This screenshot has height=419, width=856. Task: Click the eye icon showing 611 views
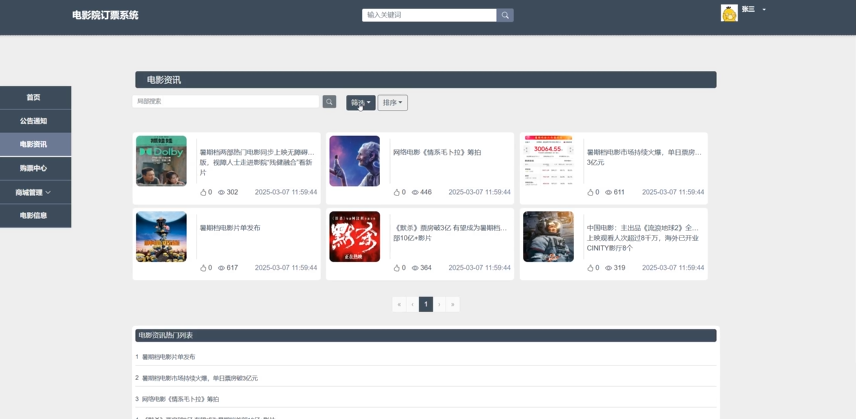point(608,193)
